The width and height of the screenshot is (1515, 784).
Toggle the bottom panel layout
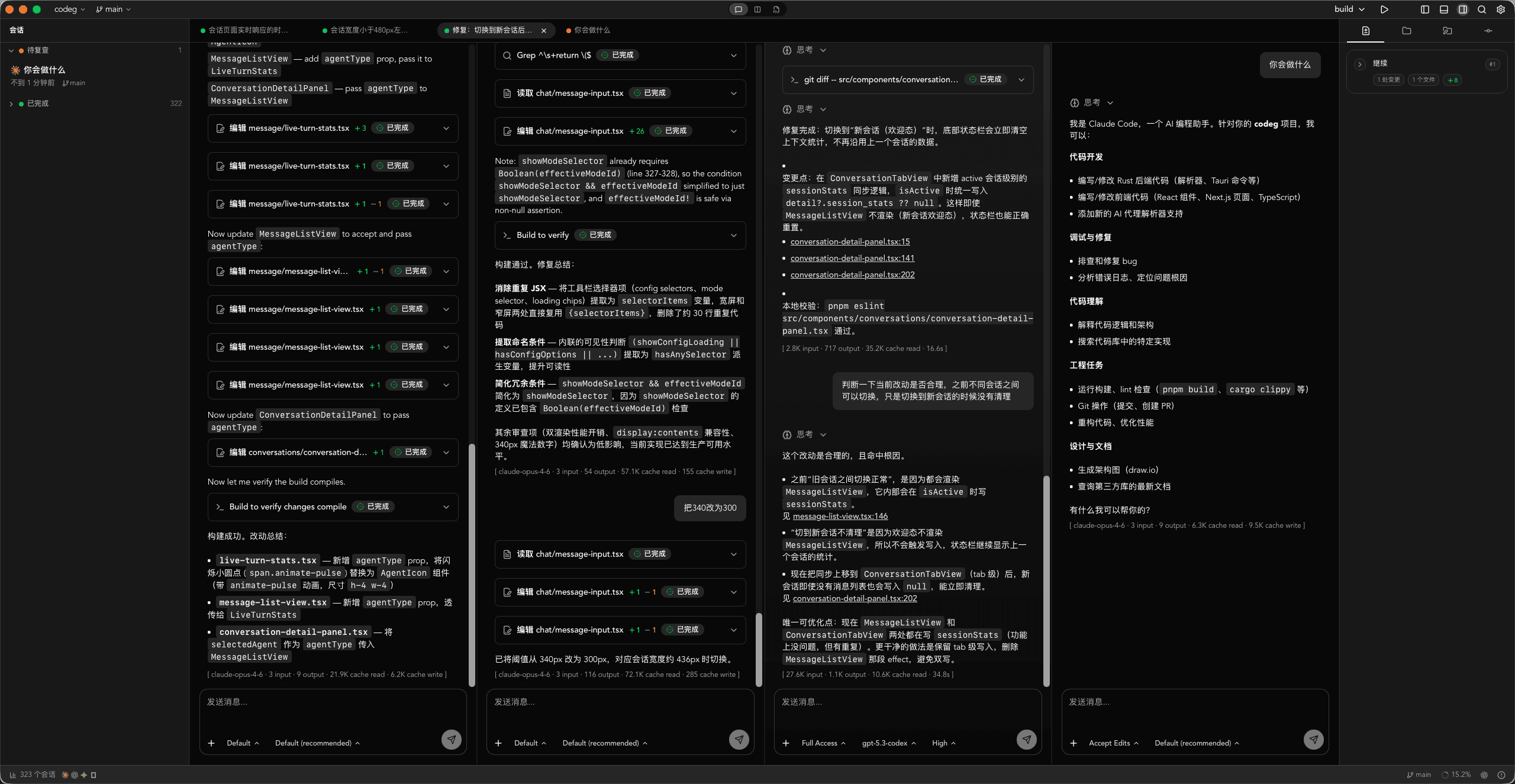1444,9
